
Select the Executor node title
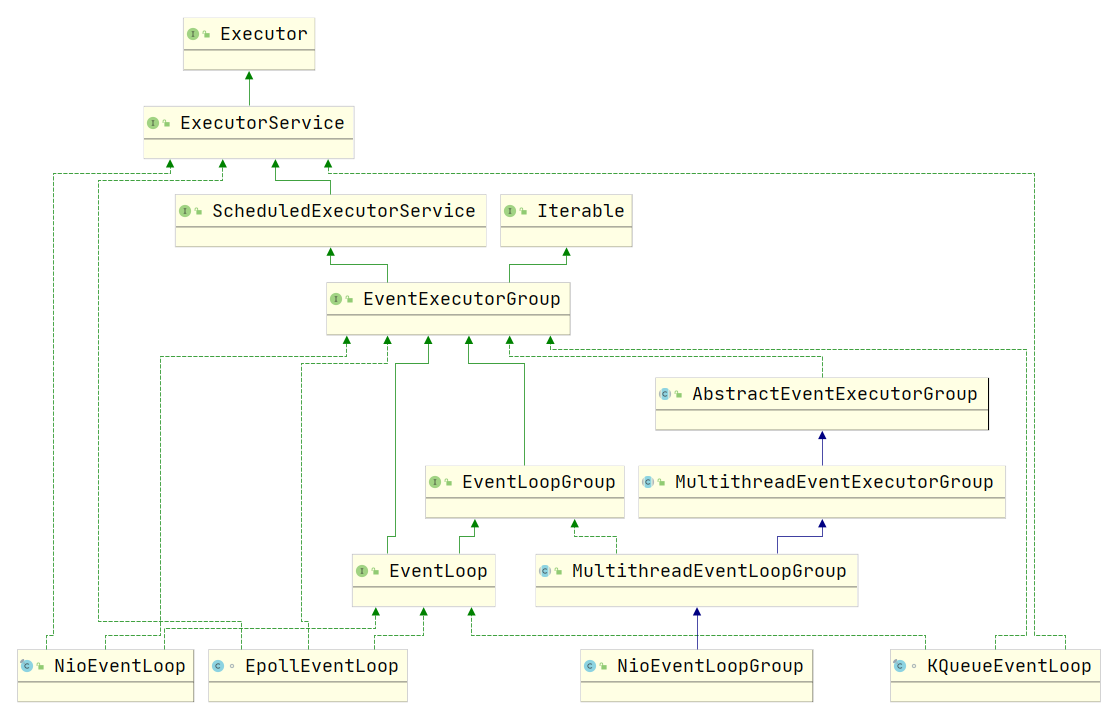tap(263, 34)
